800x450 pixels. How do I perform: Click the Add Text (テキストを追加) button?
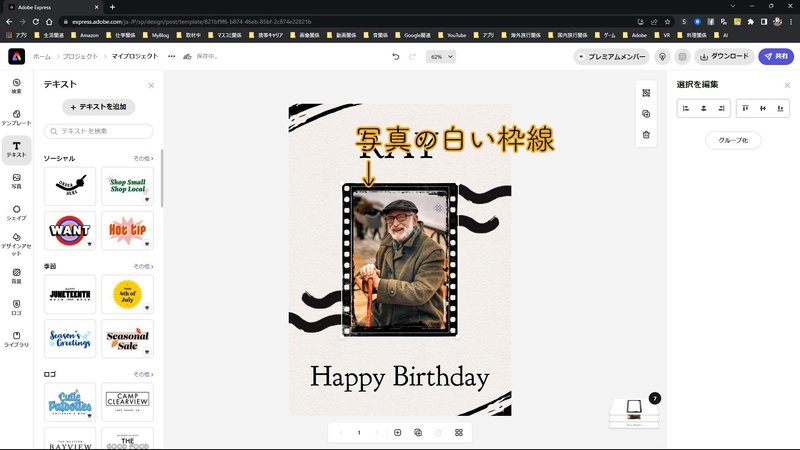pyautogui.click(x=98, y=107)
